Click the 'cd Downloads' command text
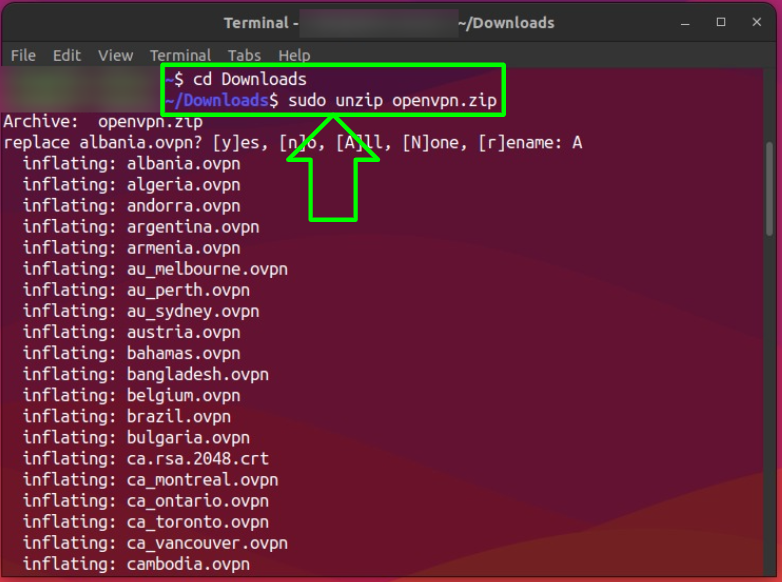Screen dimensions: 782x582 click(x=250, y=79)
